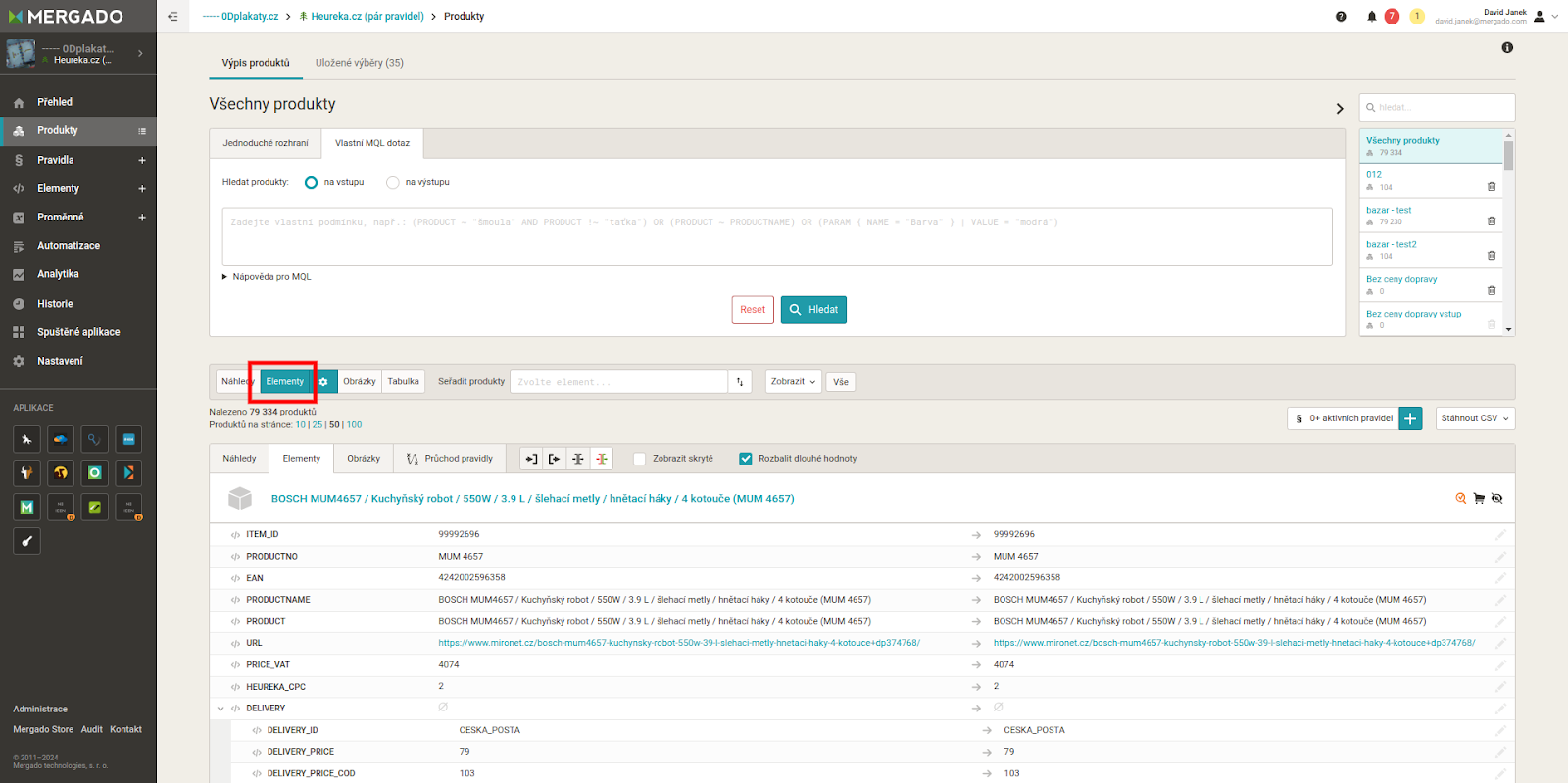The width and height of the screenshot is (1568, 783).
Task: Expand the Elementy submenu plus
Action: (141, 189)
